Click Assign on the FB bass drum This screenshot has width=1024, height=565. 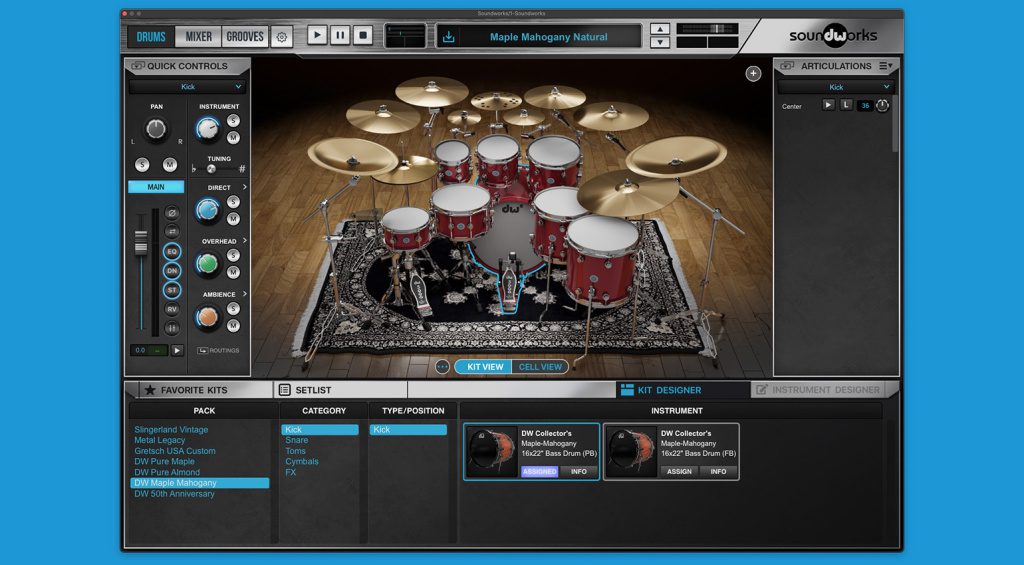click(679, 472)
